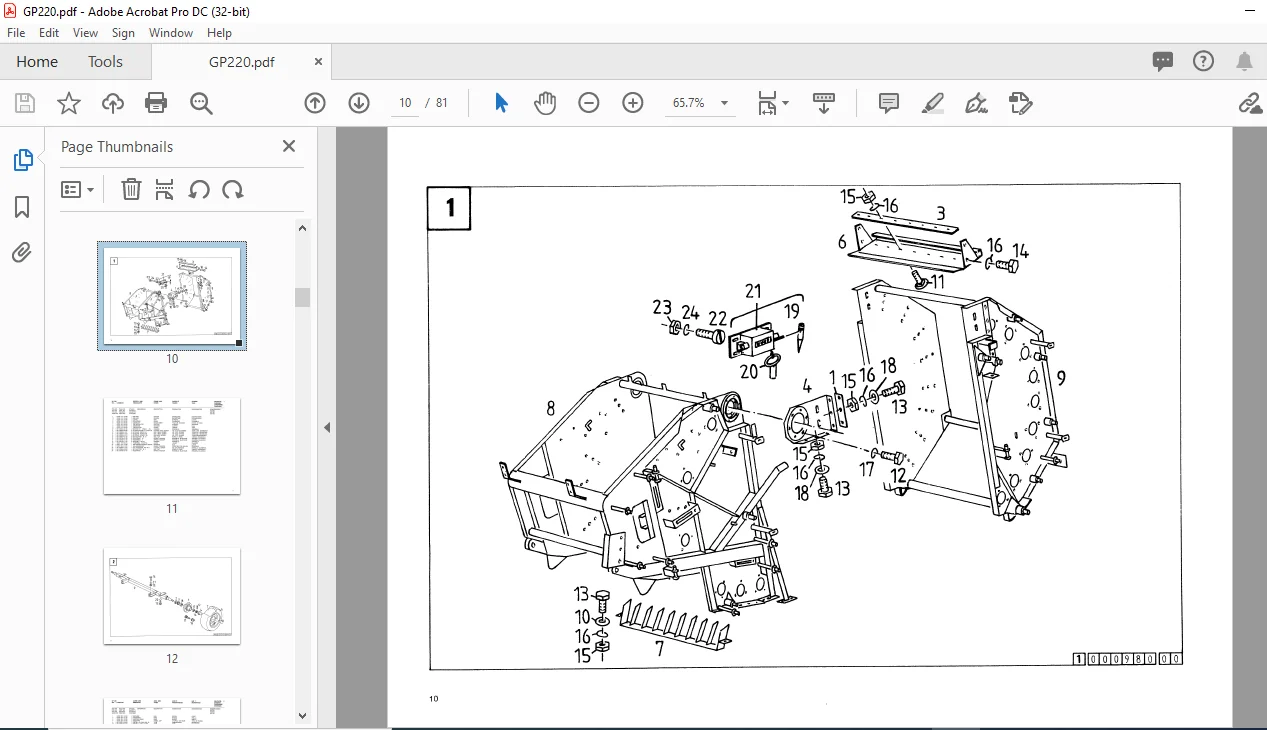The height and width of the screenshot is (730, 1267).
Task: Share link icon at toolbar end
Action: tap(1249, 103)
